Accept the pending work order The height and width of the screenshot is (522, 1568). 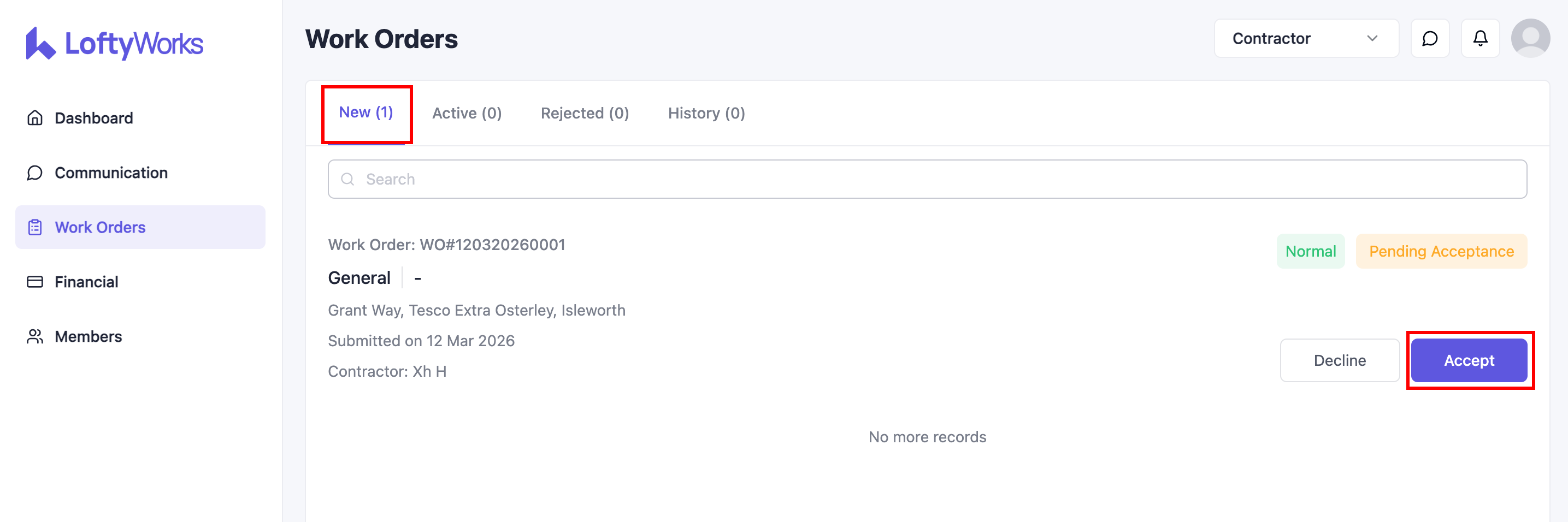[1469, 361]
